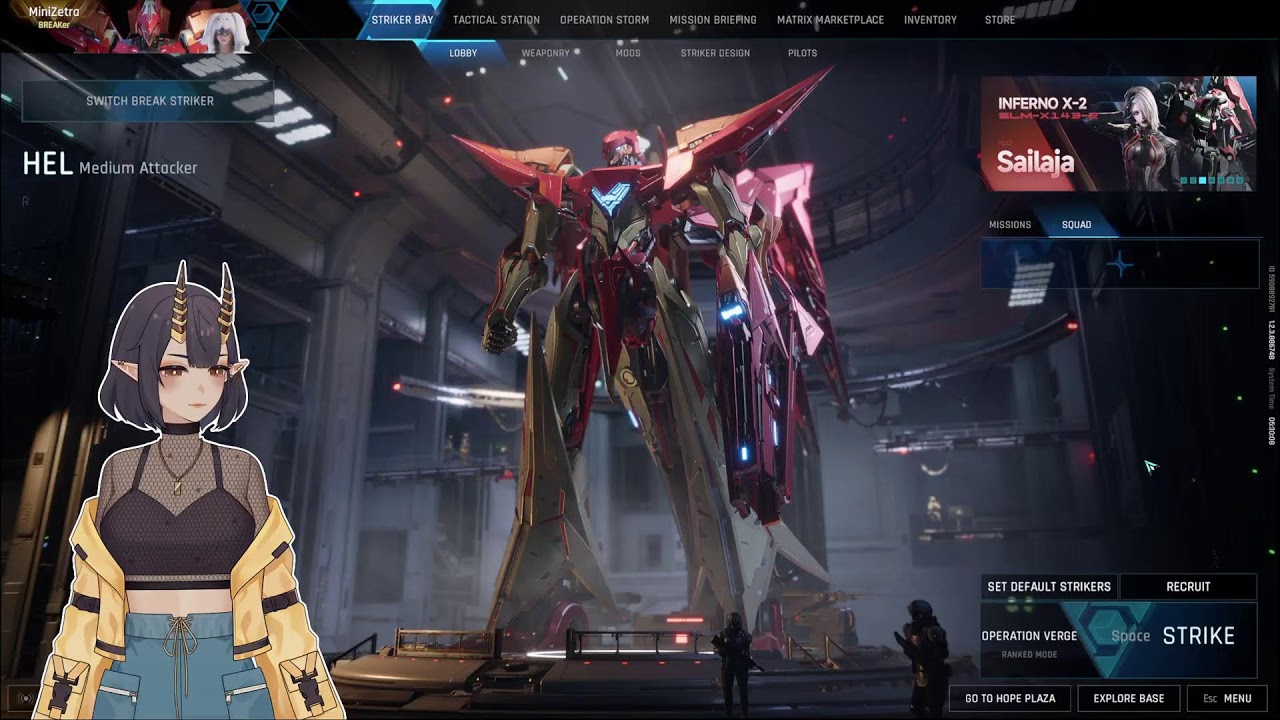Open the Store tab
Screen dimensions: 1280x720
point(1000,20)
